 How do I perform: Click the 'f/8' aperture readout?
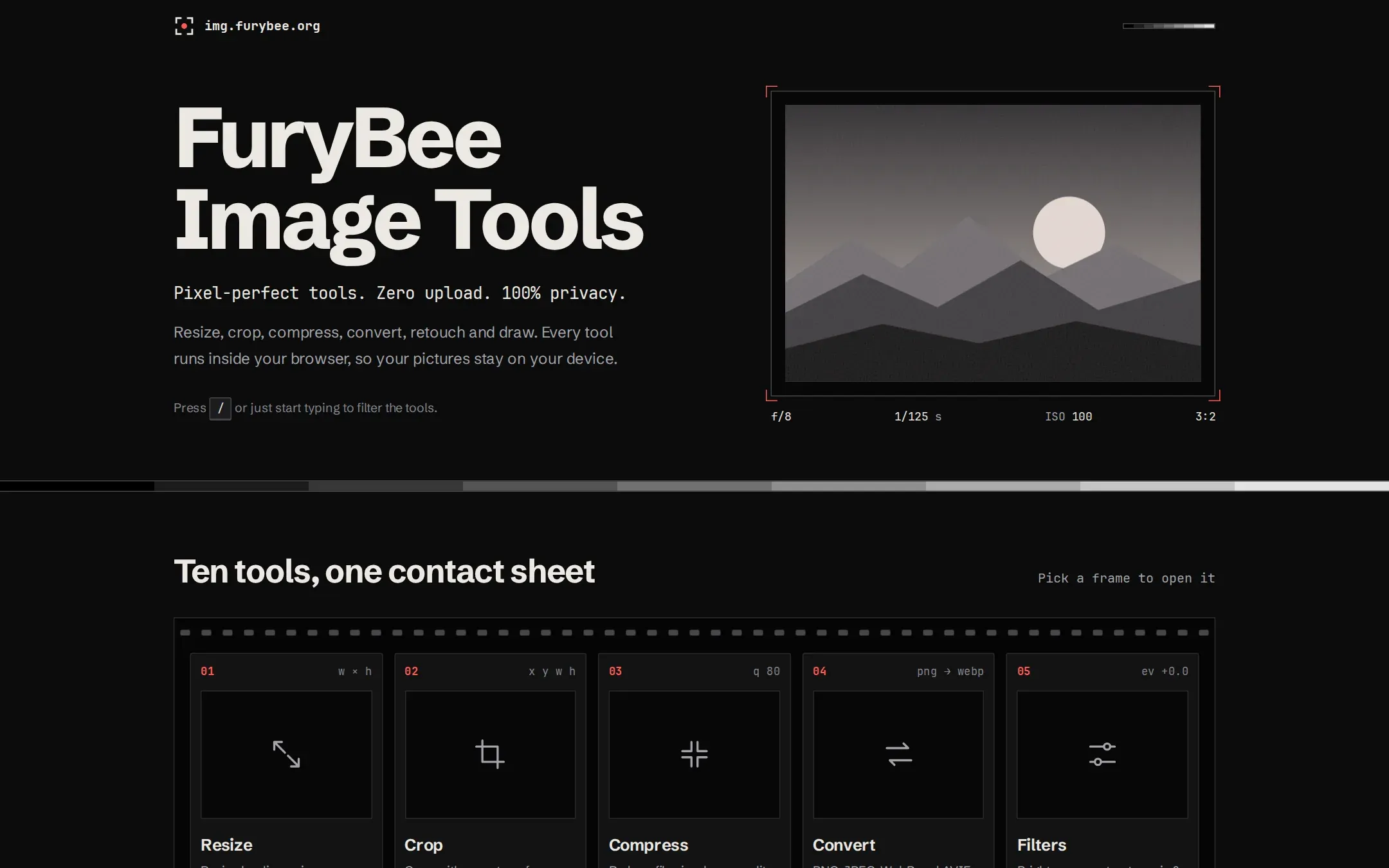[781, 417]
